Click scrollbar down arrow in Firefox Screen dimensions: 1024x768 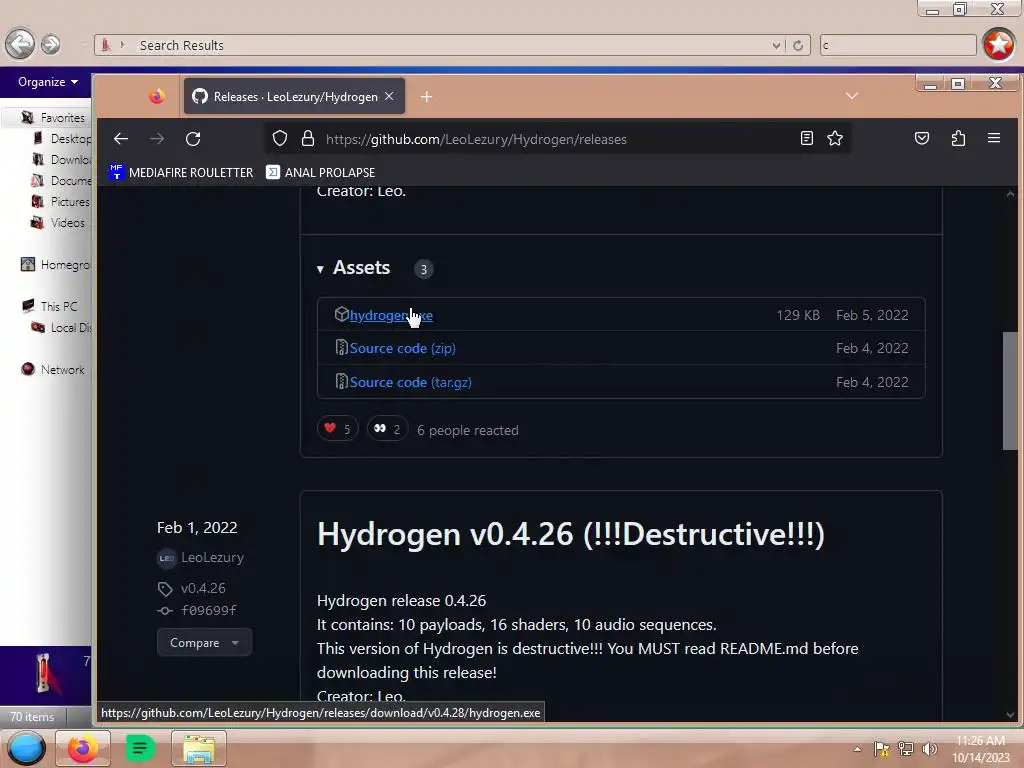[1010, 714]
